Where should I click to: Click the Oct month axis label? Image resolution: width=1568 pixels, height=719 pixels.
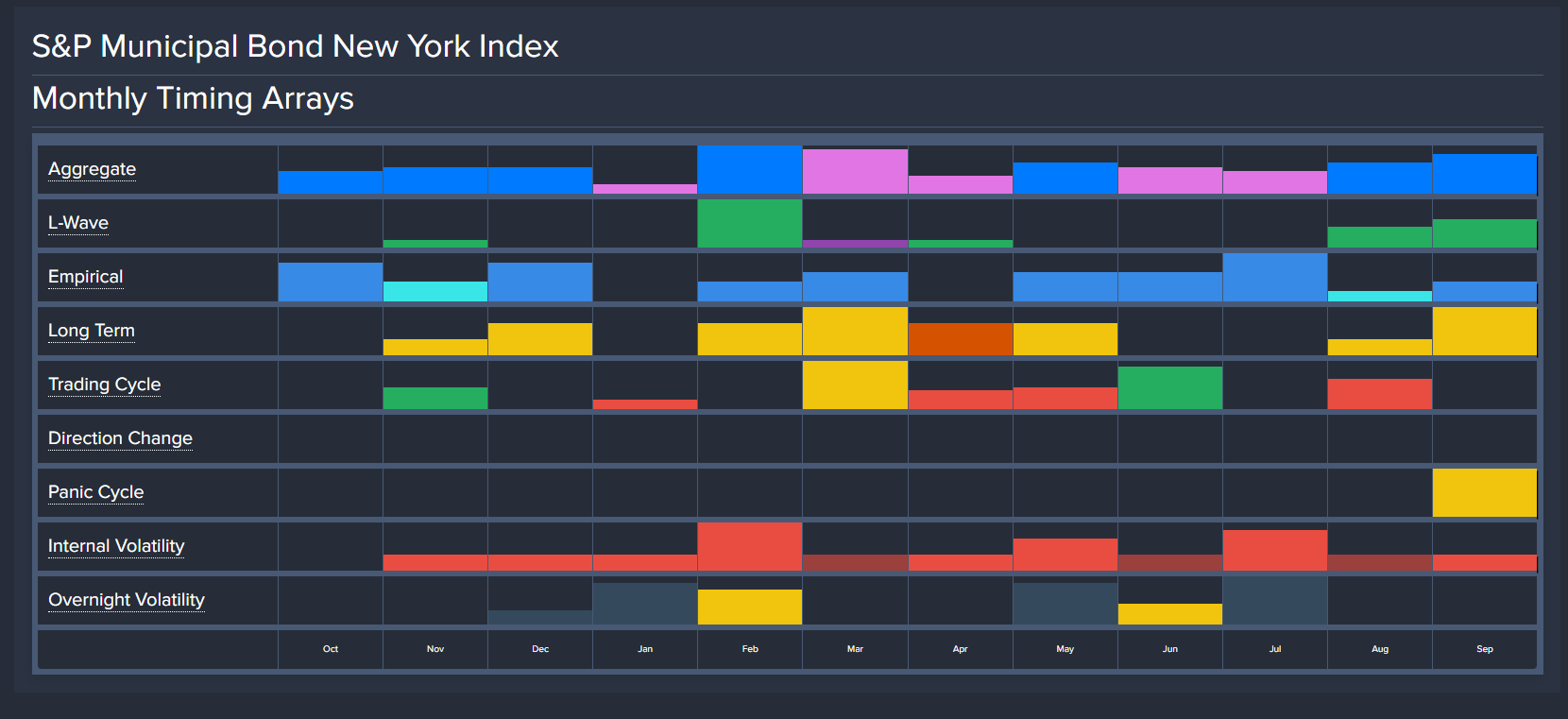tap(331, 649)
